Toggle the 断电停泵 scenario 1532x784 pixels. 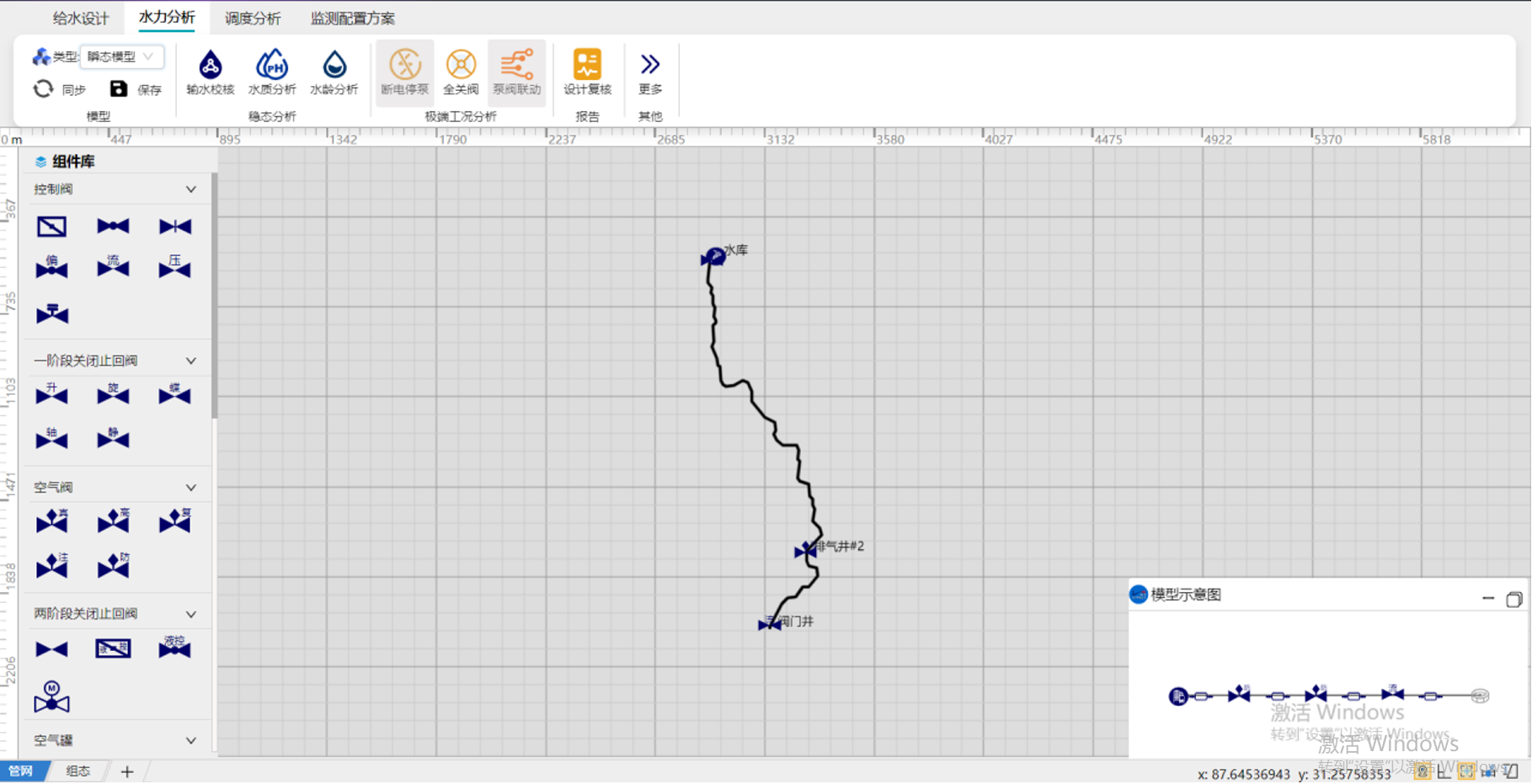pyautogui.click(x=404, y=72)
